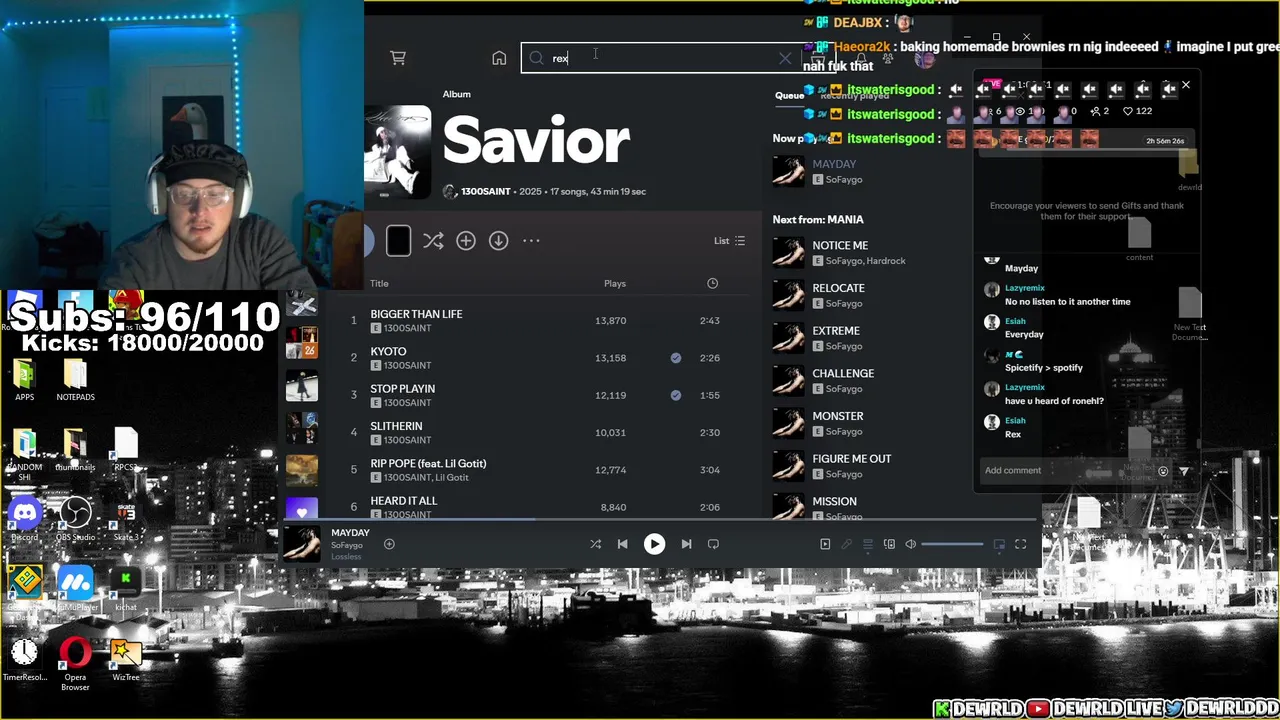Play EXTREME from the queue
This screenshot has height=720, width=1280.
tap(836, 330)
